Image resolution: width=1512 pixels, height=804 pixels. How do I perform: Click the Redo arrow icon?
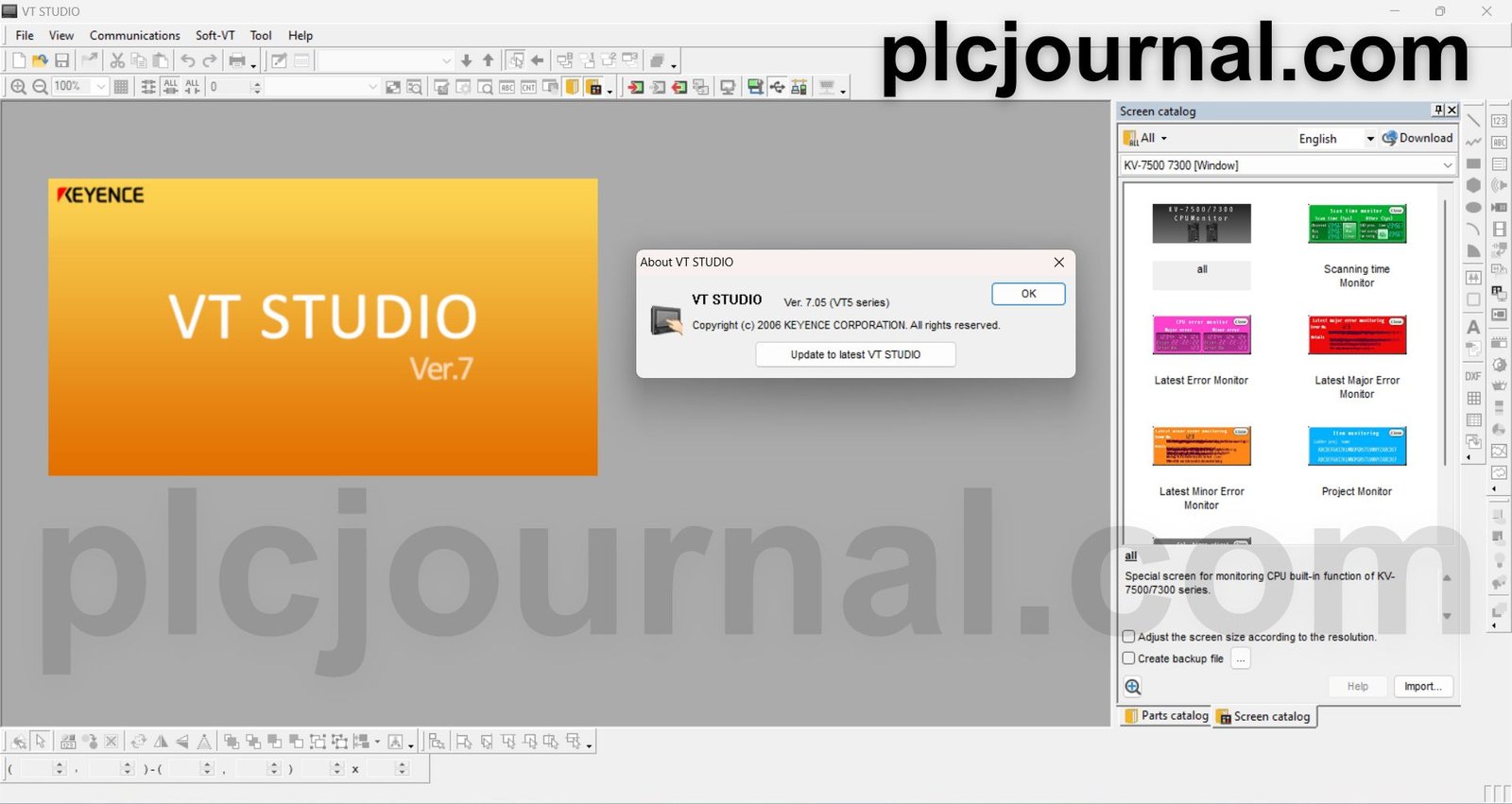210,60
